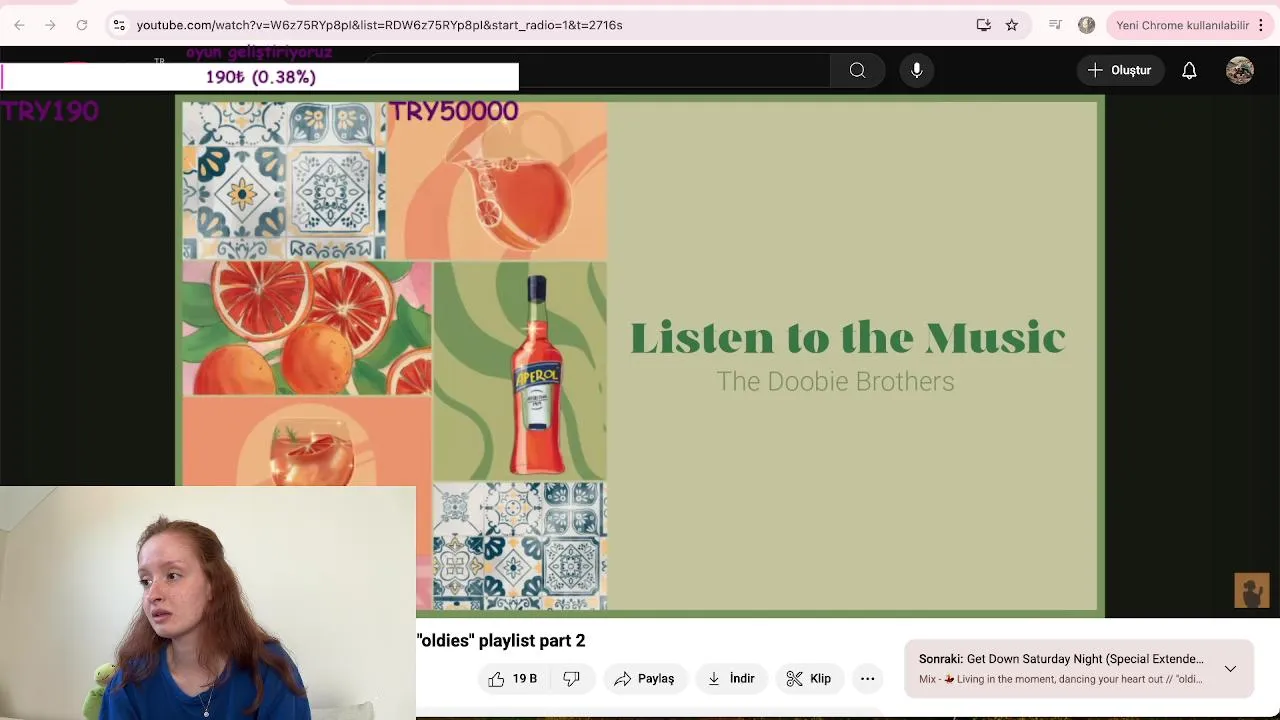Reload the page with the refresh icon

(82, 25)
